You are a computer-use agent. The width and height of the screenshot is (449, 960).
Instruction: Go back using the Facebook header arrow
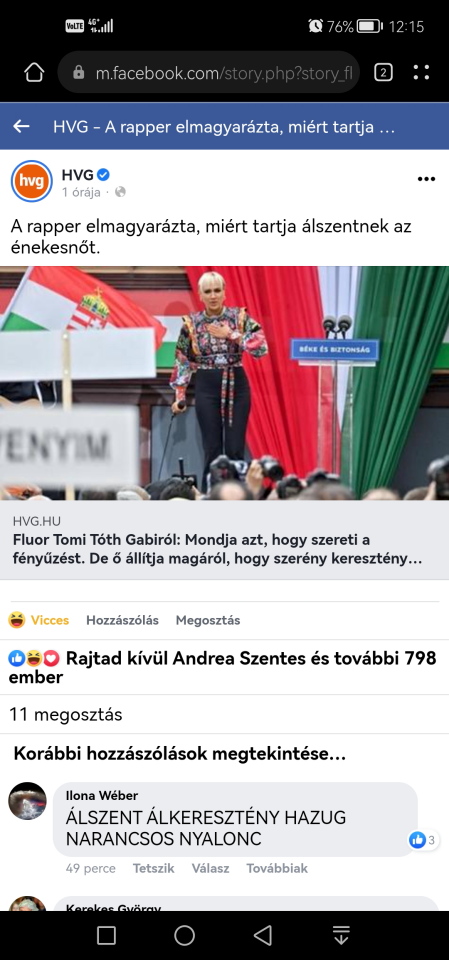[x=21, y=127]
